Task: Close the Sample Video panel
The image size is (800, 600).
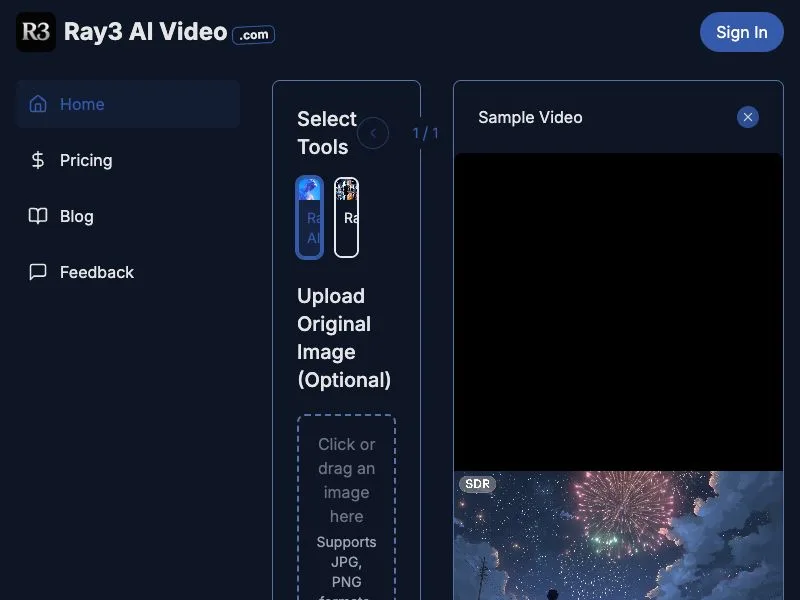Action: pyautogui.click(x=747, y=117)
